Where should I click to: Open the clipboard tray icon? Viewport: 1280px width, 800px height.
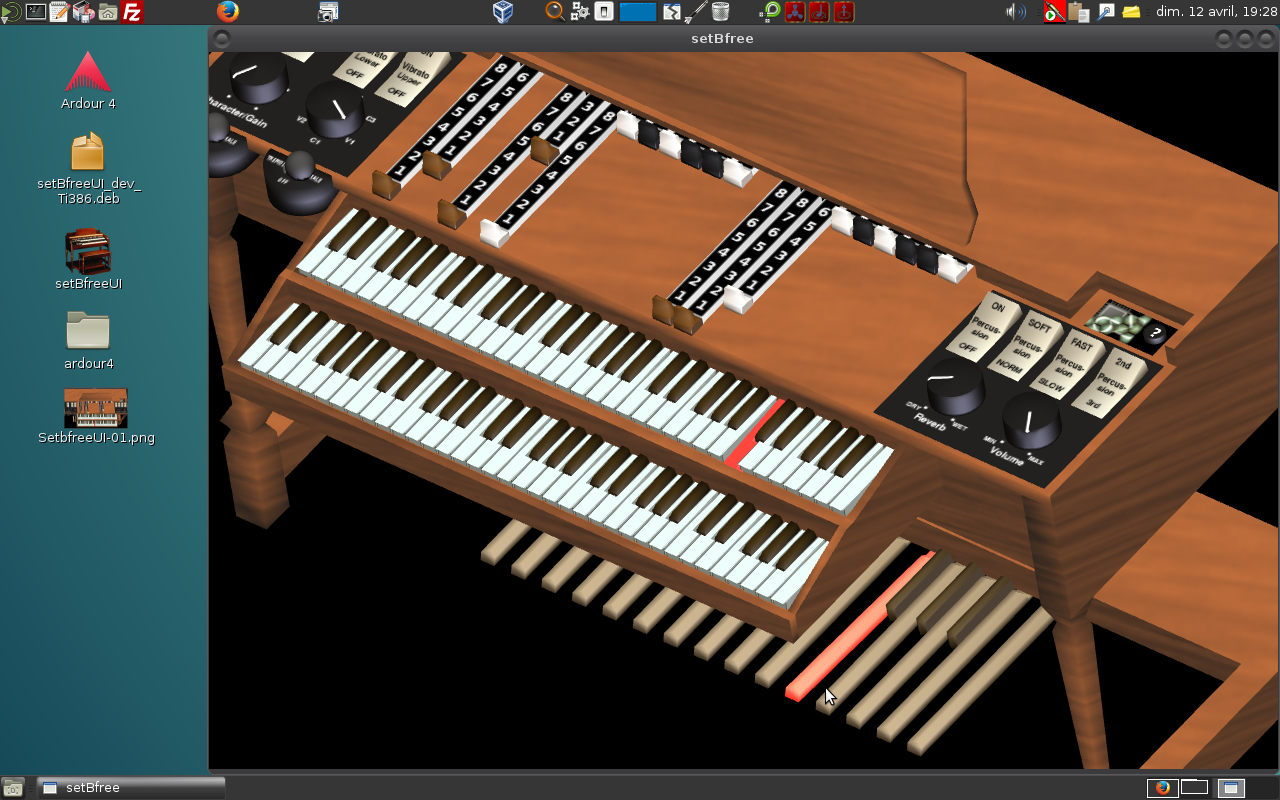point(1078,12)
